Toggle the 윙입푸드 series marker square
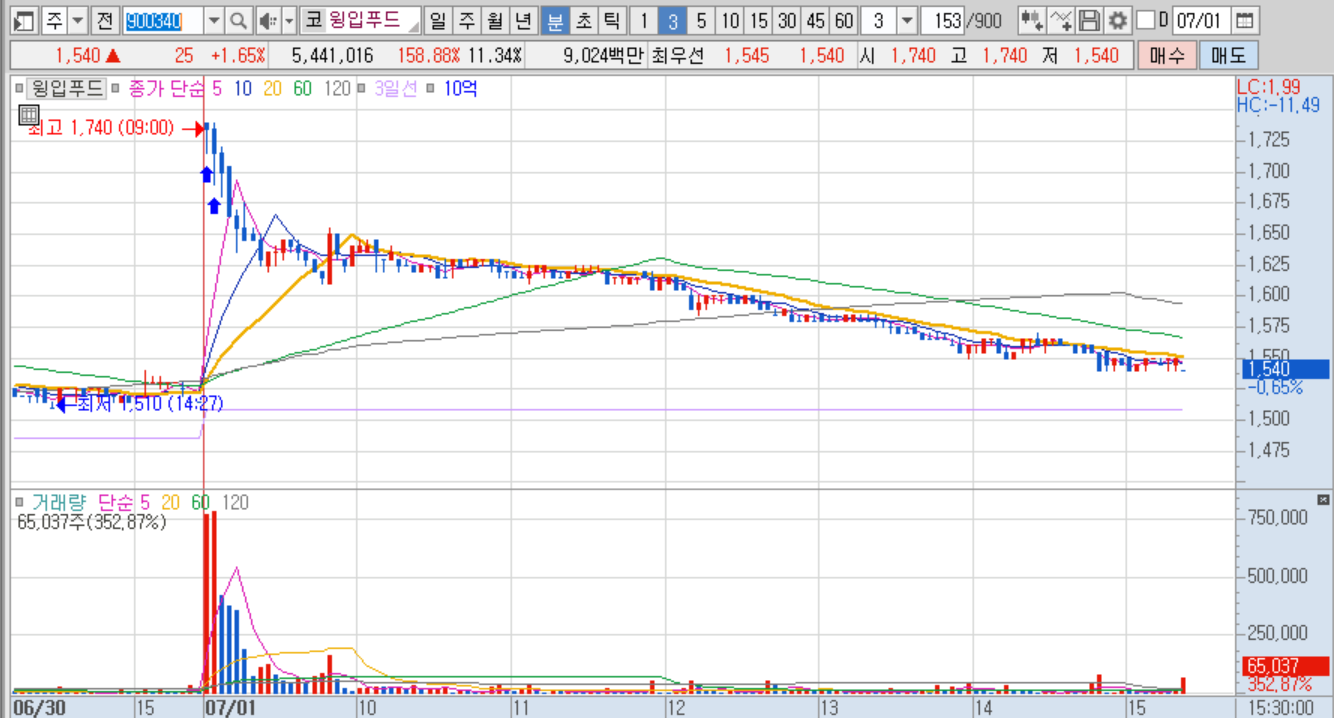This screenshot has width=1334, height=718. coord(21,90)
